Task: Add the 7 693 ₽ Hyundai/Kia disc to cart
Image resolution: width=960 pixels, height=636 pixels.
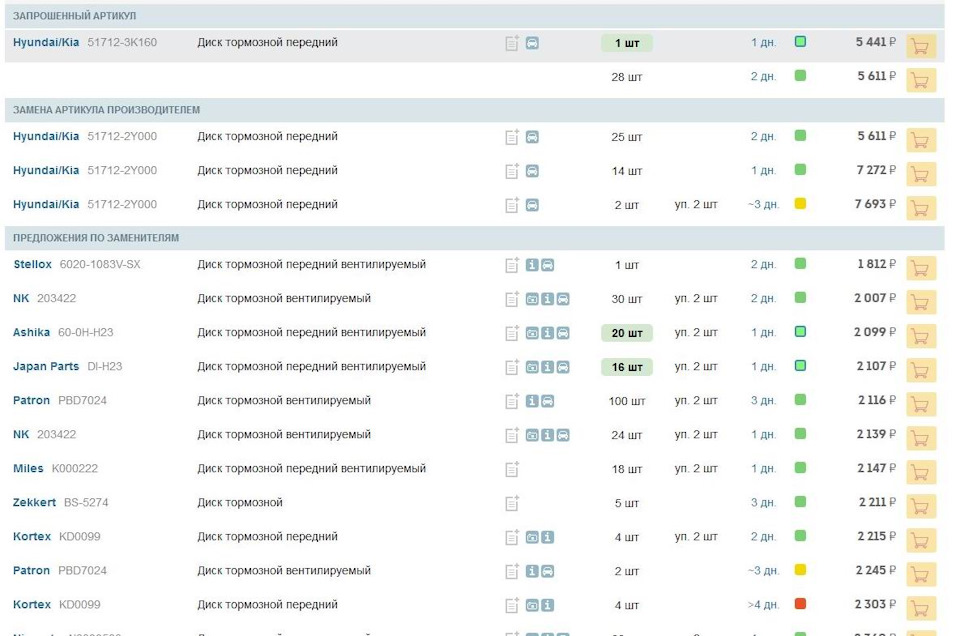Action: (x=920, y=208)
